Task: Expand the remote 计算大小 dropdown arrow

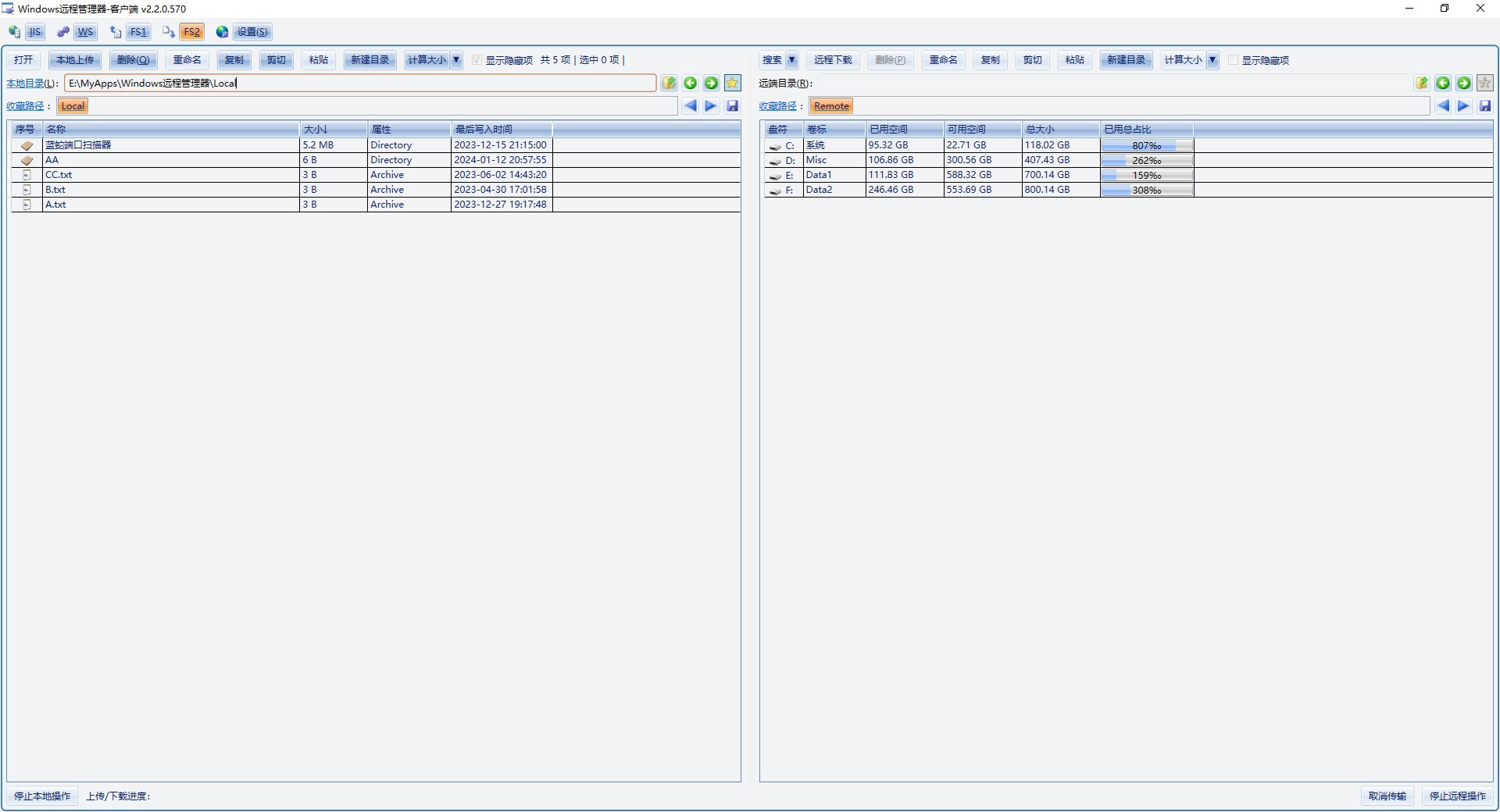Action: tap(1212, 60)
